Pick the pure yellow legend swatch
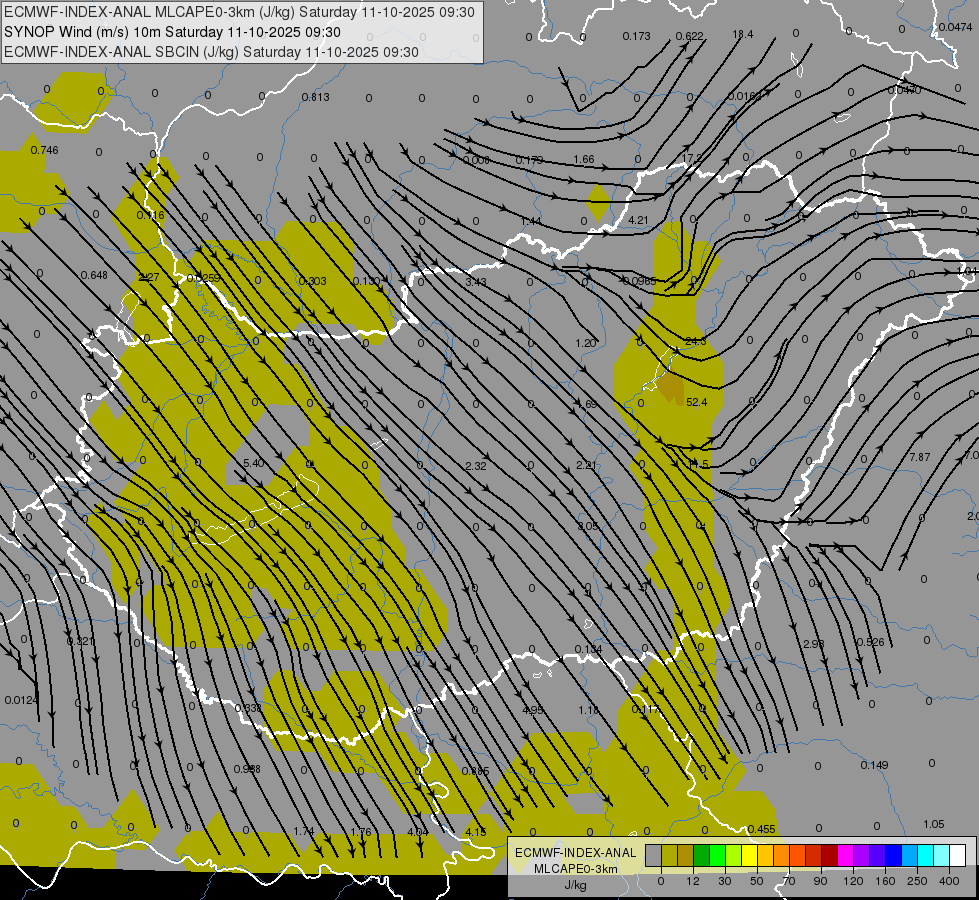The image size is (979, 900). tap(749, 855)
